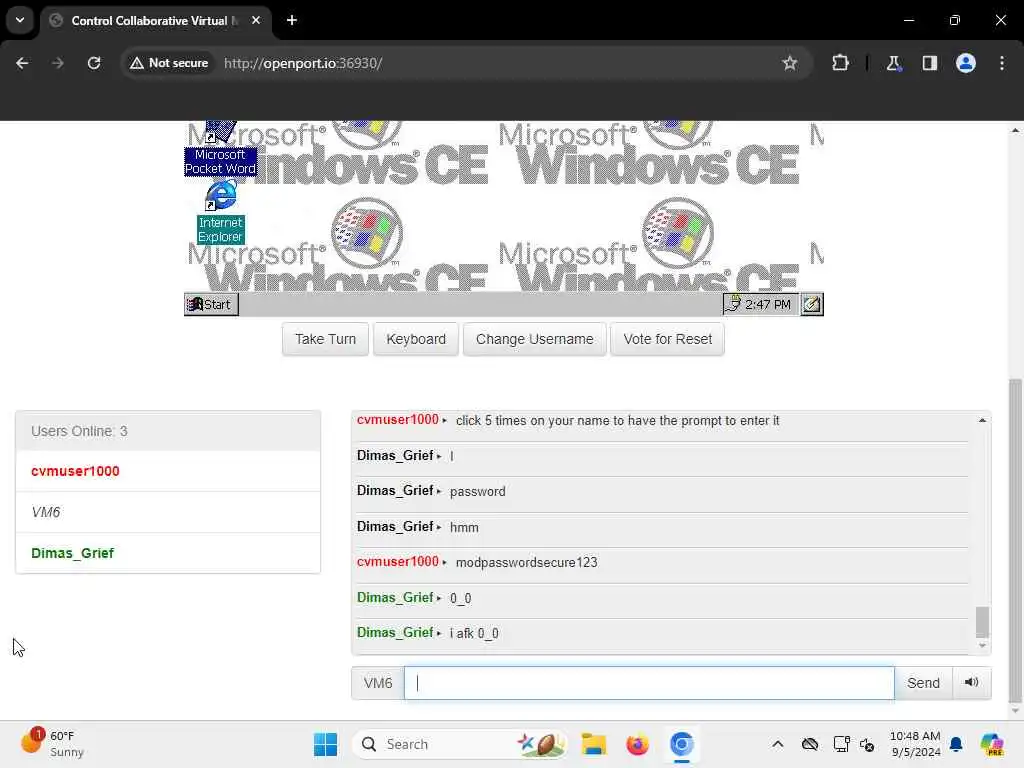Viewport: 1024px width, 768px height.
Task: Close the Control Collaborative Virtual tab
Action: (256, 20)
